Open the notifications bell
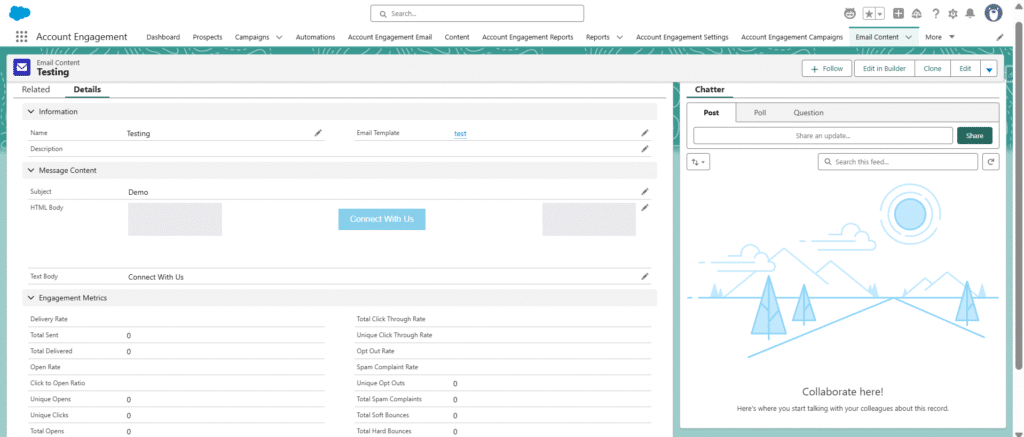The width and height of the screenshot is (1024, 437). click(x=970, y=14)
